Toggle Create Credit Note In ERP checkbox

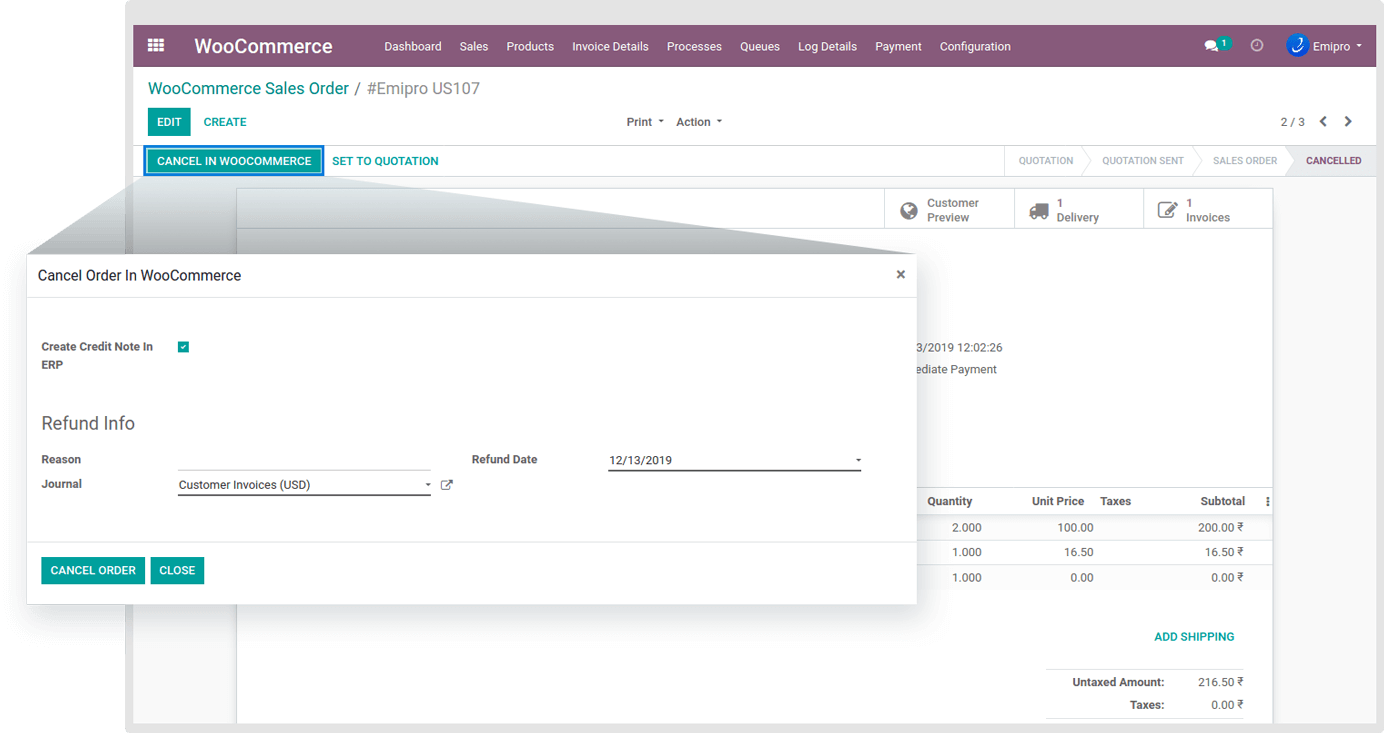pos(183,347)
